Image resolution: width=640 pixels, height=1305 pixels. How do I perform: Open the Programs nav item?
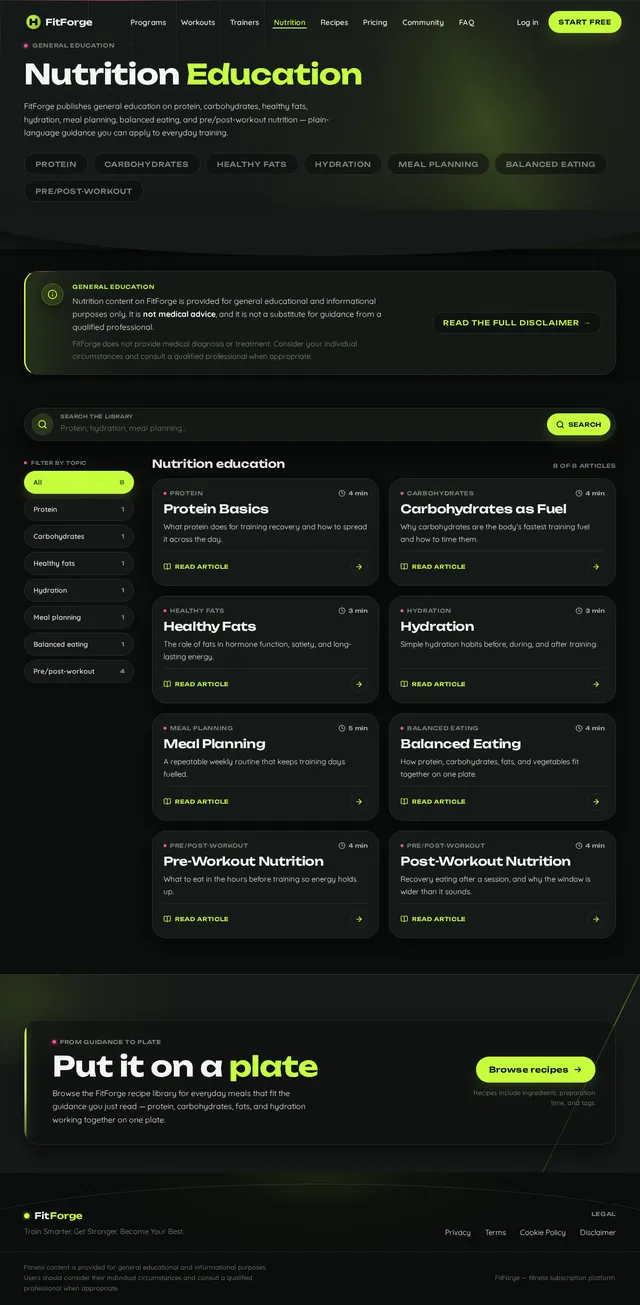tap(148, 22)
